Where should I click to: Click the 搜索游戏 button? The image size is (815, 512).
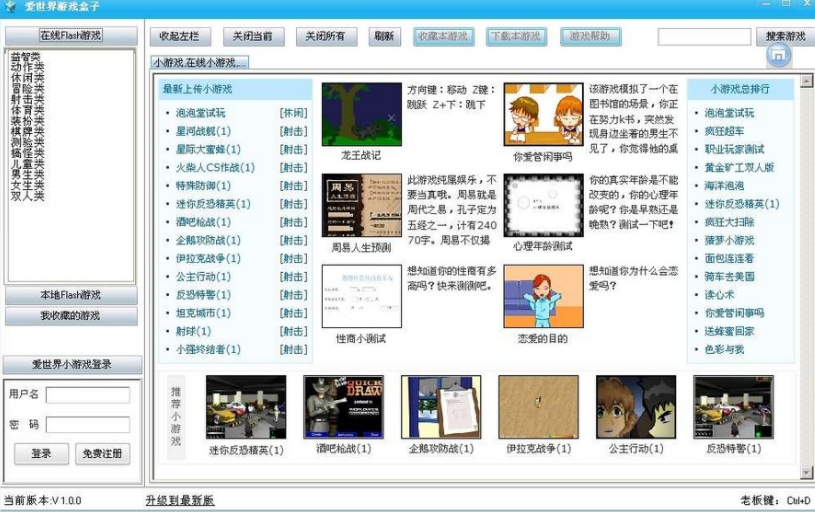point(785,36)
